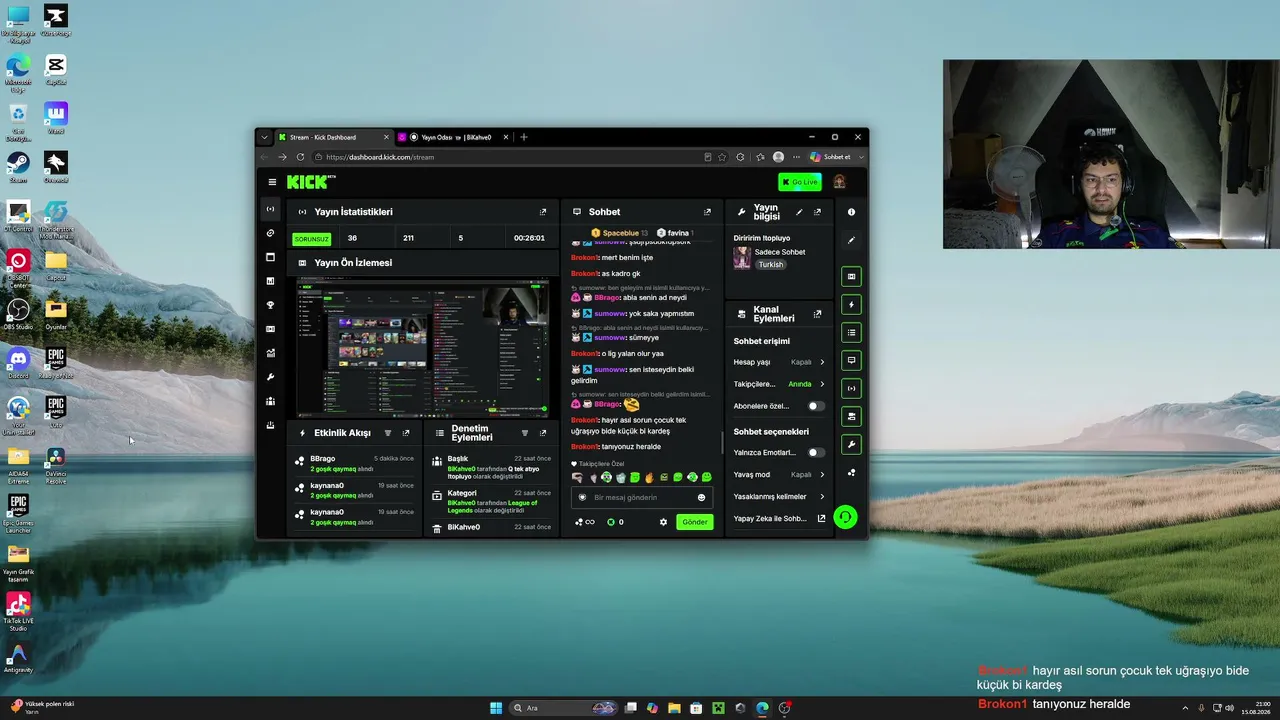1280x720 pixels.
Task: Click the list icon in right sidebar
Action: click(x=851, y=332)
